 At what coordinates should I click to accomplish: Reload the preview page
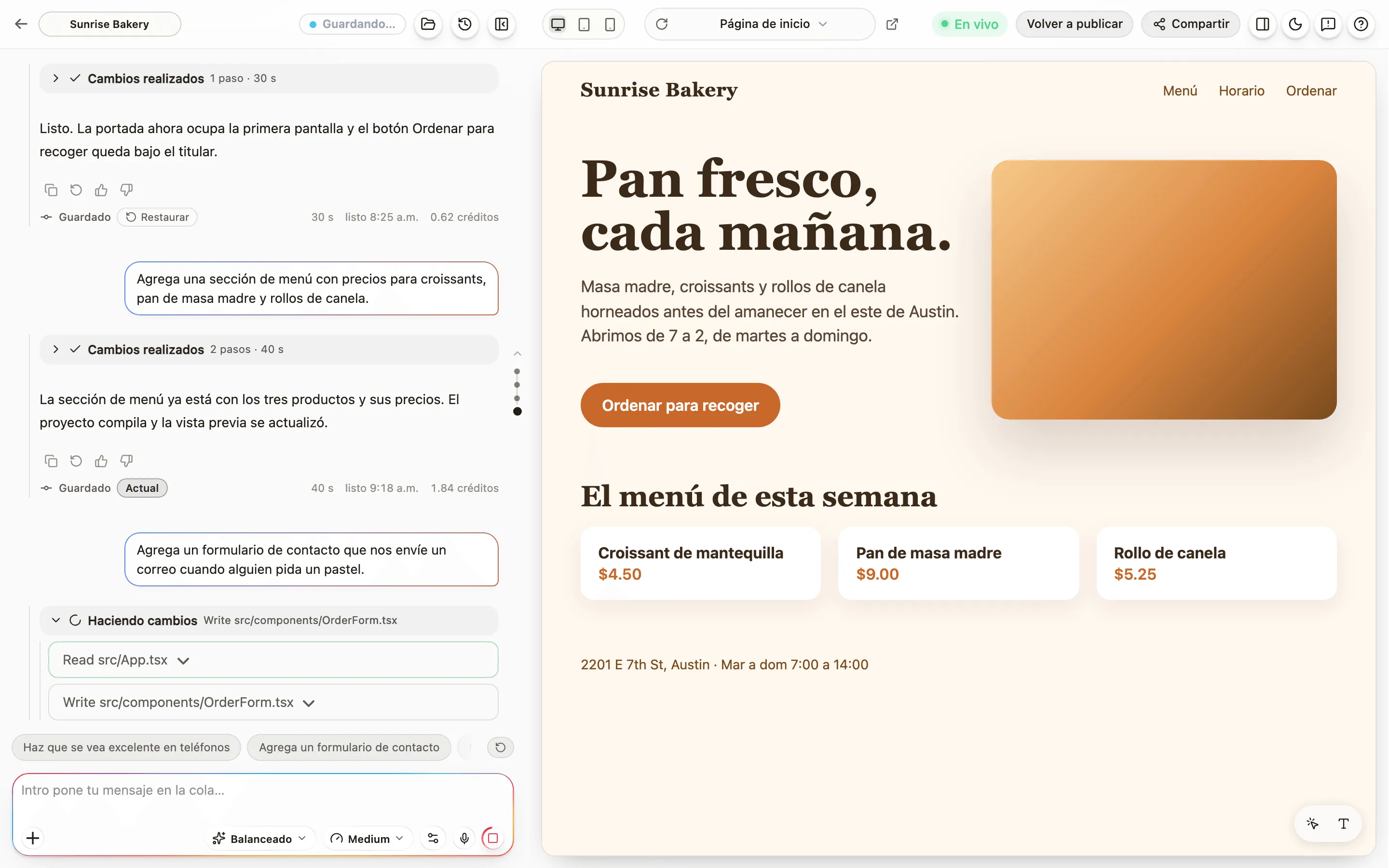662,24
